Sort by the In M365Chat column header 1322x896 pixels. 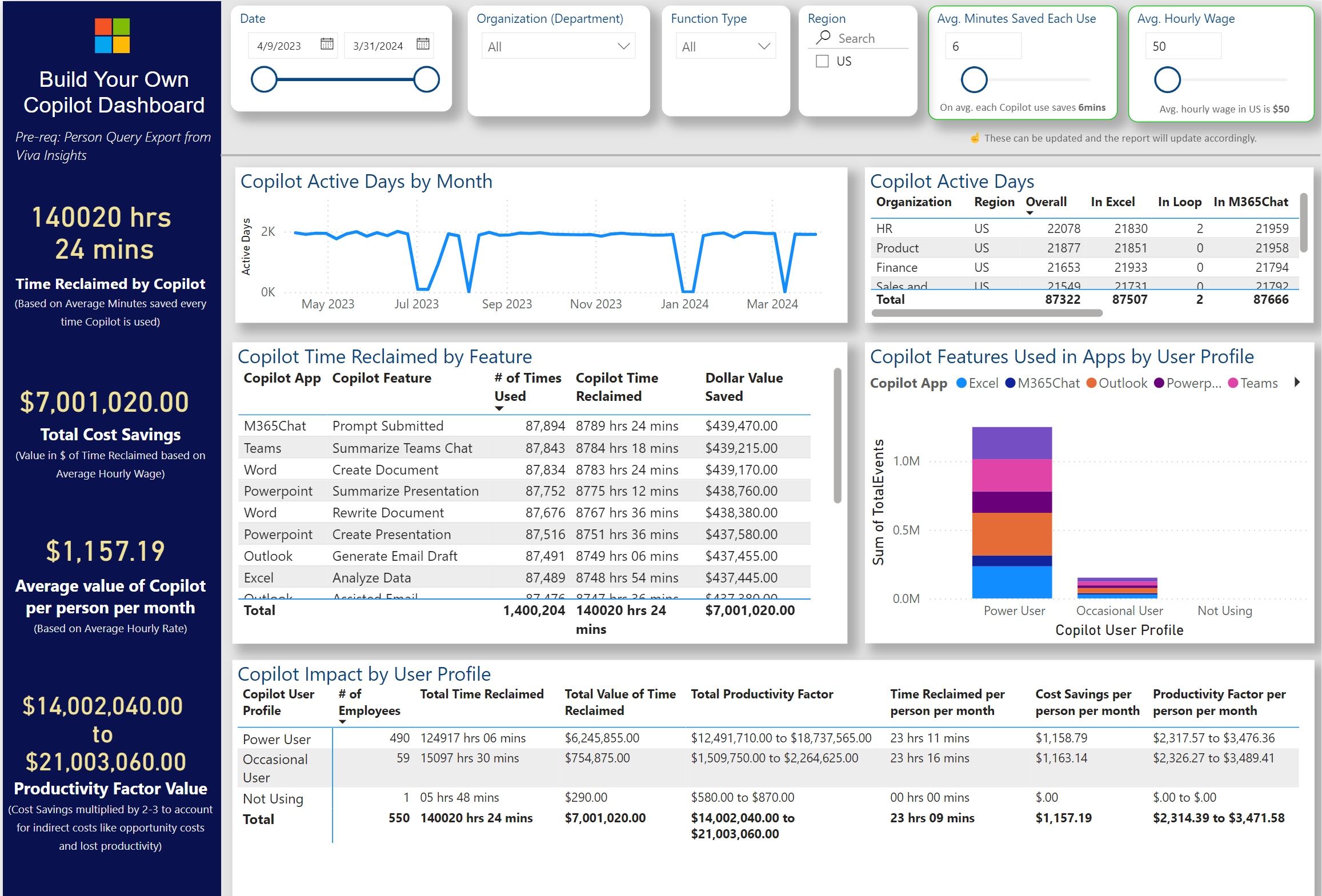1251,202
